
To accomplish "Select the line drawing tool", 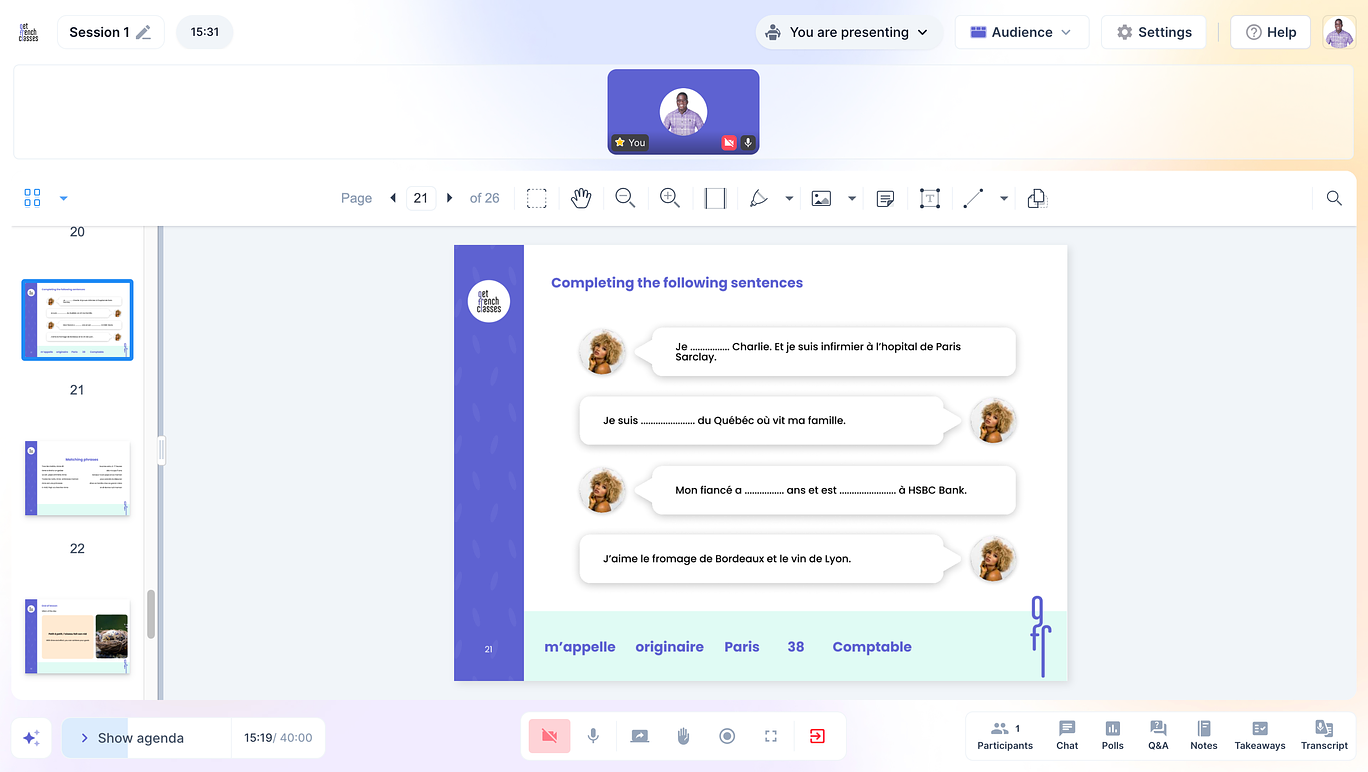I will click(x=973, y=198).
